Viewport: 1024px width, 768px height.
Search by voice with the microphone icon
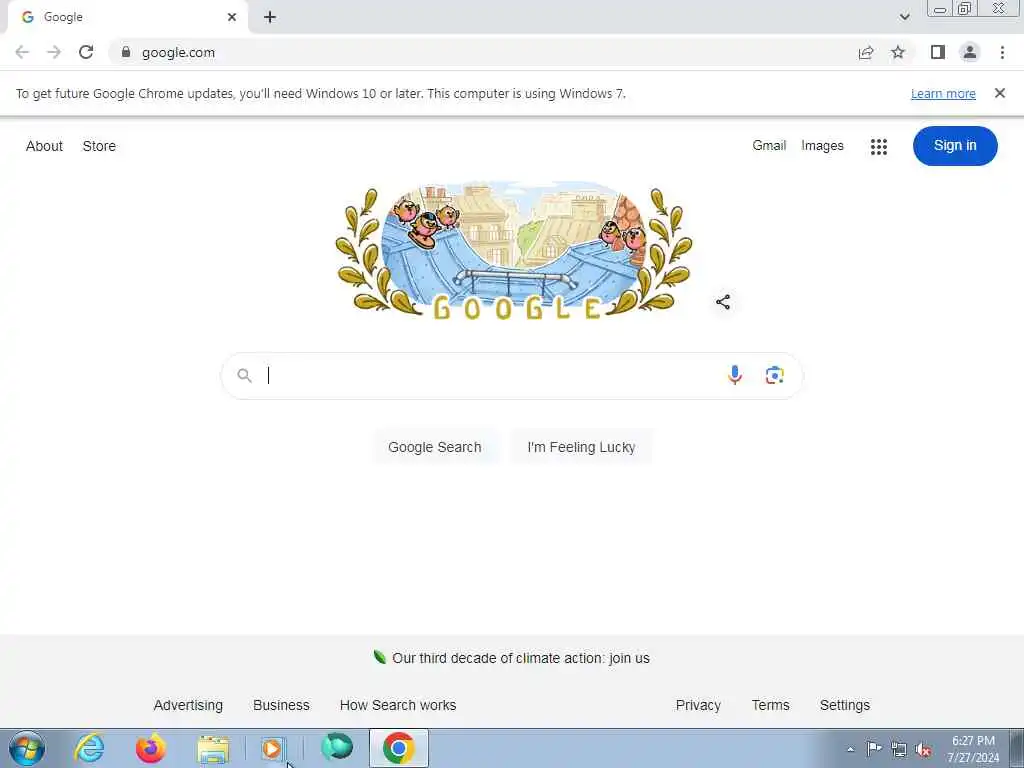pos(735,375)
